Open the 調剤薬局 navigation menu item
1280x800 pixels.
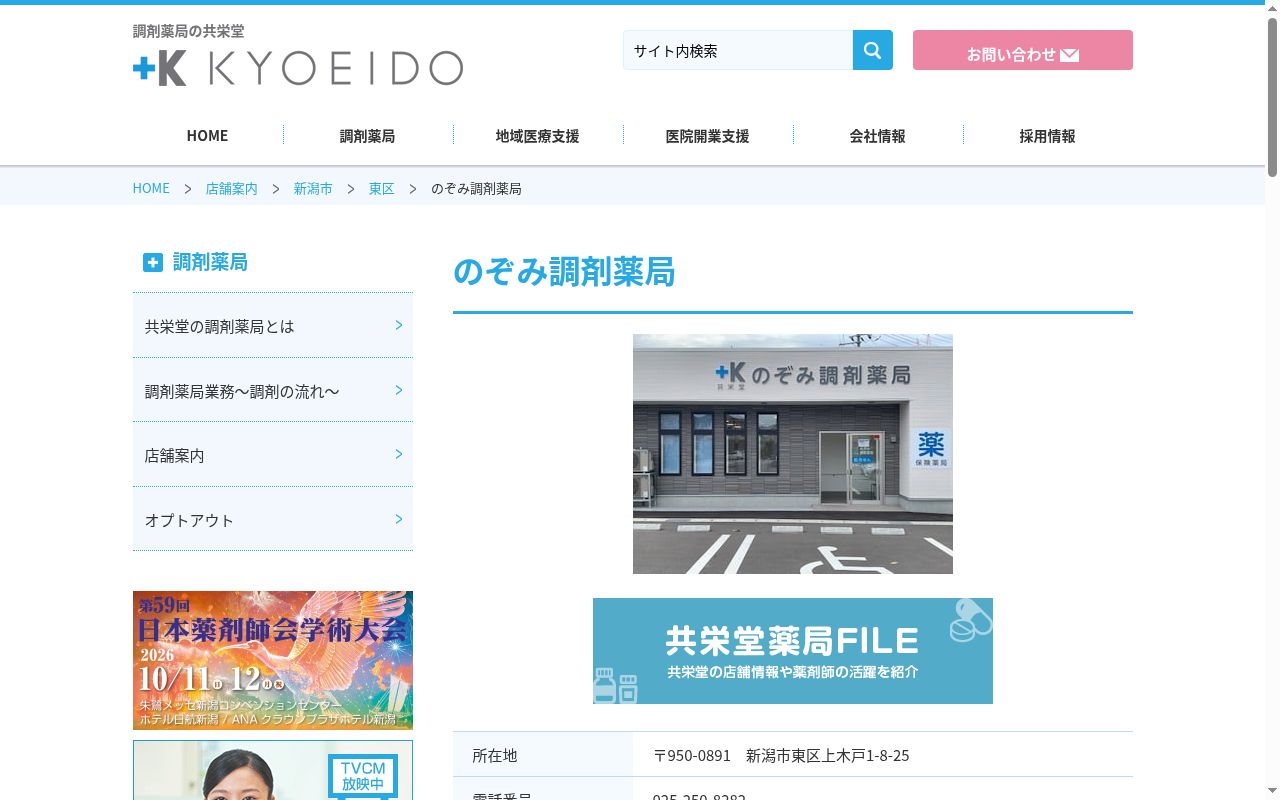point(367,136)
